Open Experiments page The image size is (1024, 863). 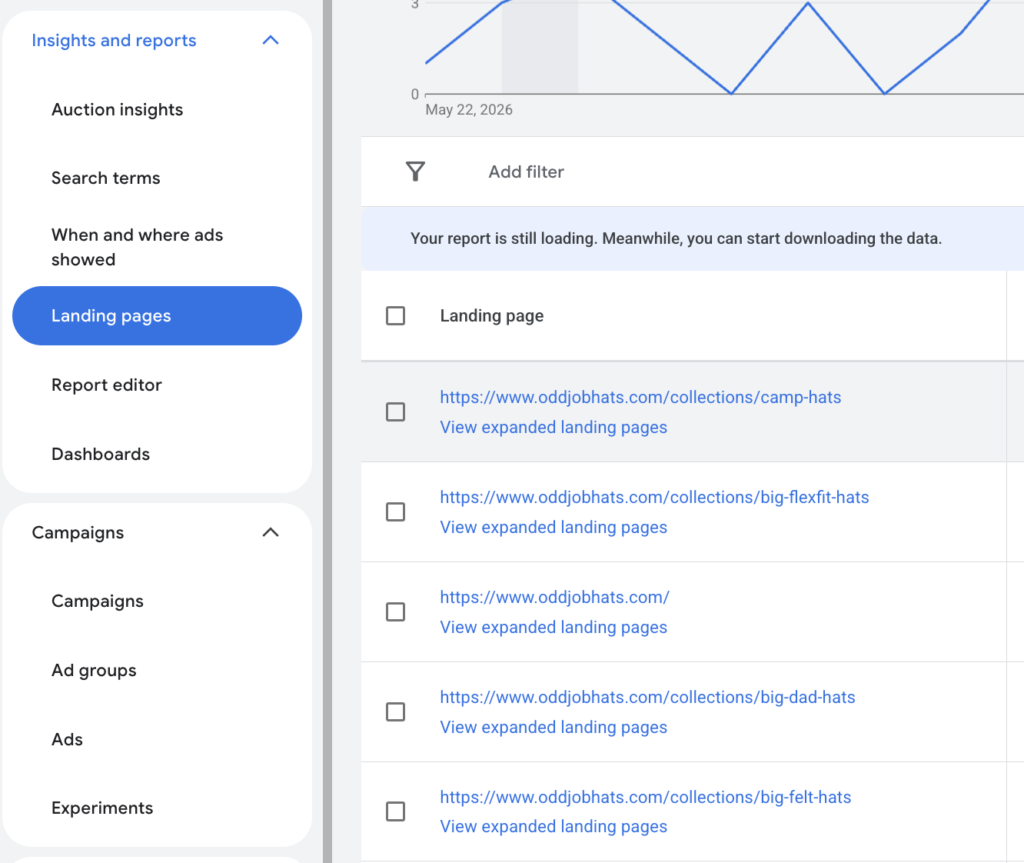pos(103,808)
